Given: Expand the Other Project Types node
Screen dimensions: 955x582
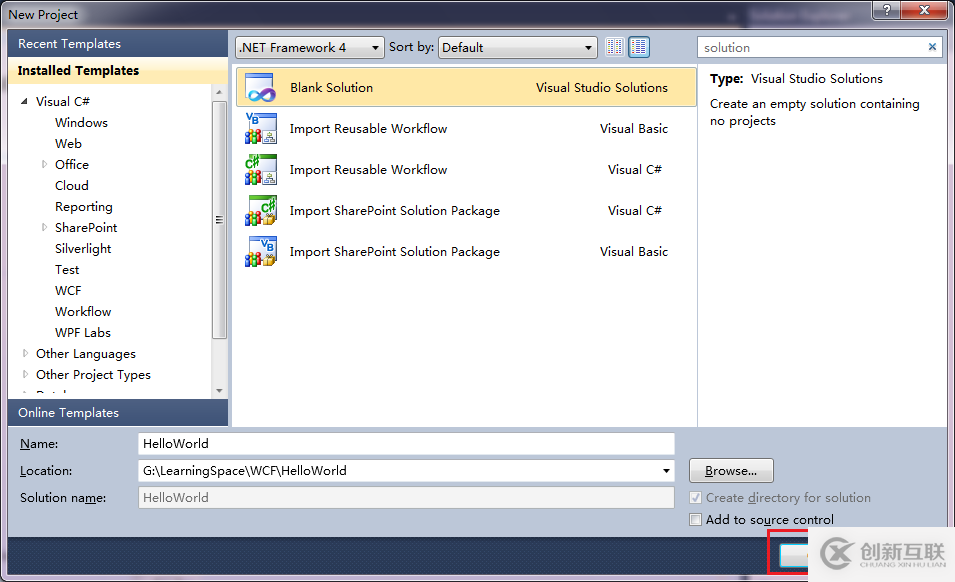Looking at the screenshot, I should point(25,374).
